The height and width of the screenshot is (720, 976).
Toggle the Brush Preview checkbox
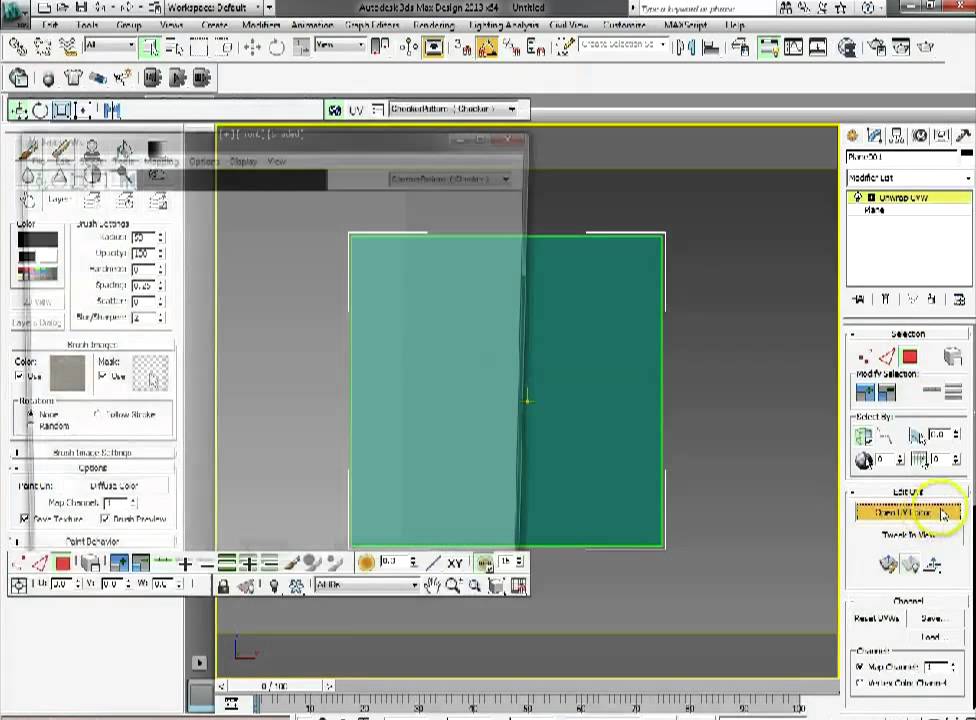(x=105, y=518)
